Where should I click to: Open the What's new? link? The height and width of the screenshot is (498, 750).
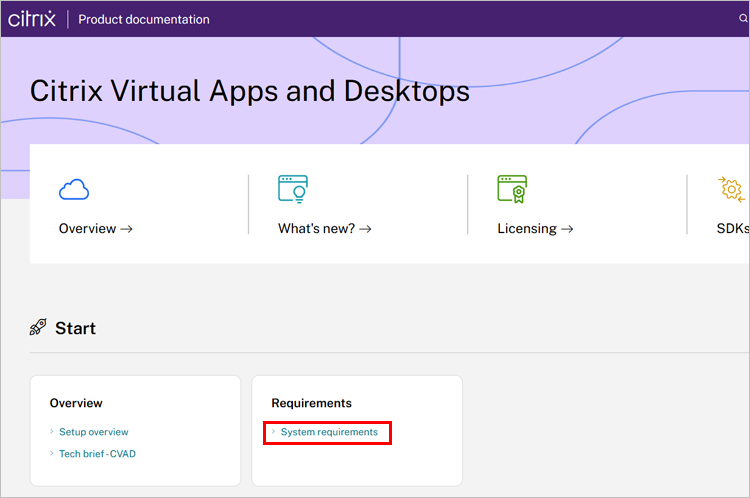pos(325,229)
